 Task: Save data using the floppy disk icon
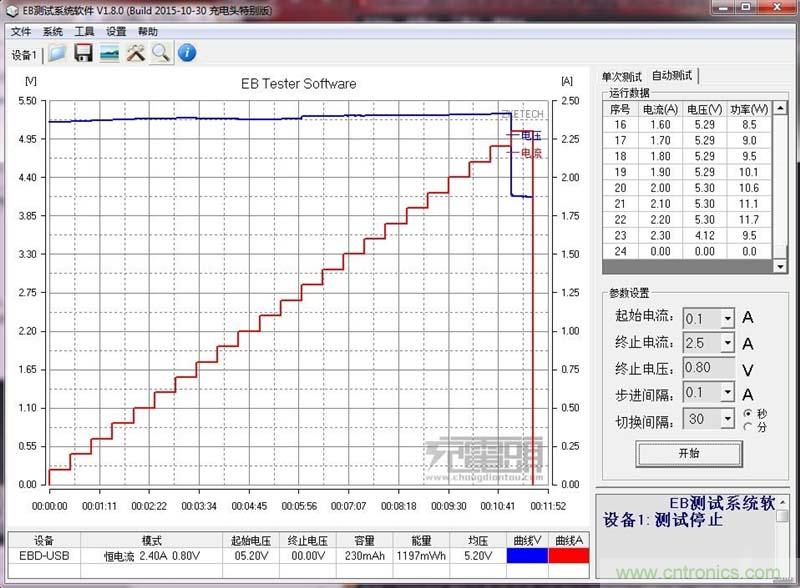83,53
